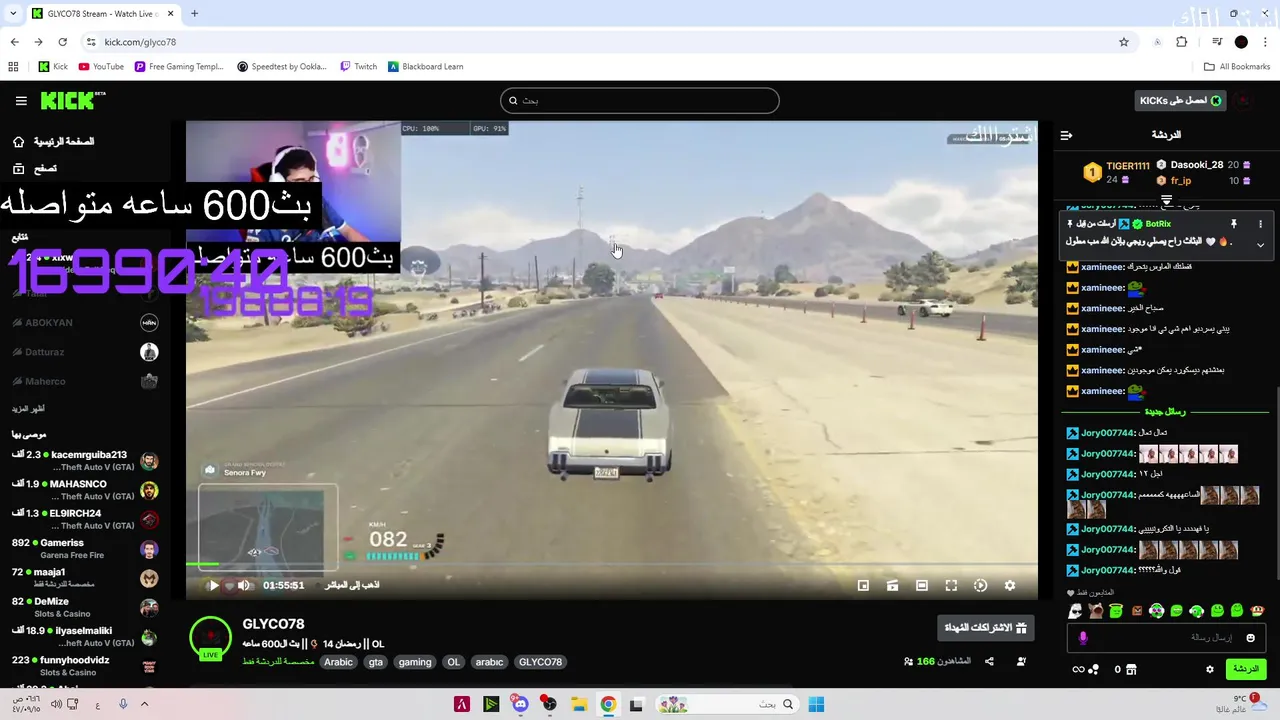Open the chat shop store icon
This screenshot has height=720, width=1280.
point(1131,670)
